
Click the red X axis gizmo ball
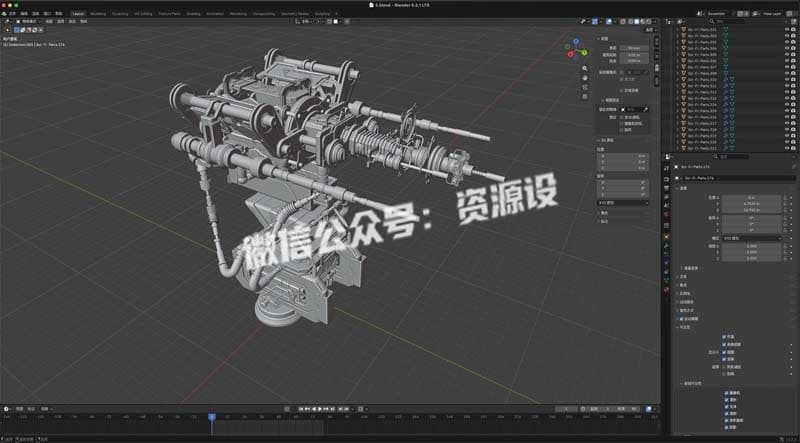tap(570, 54)
